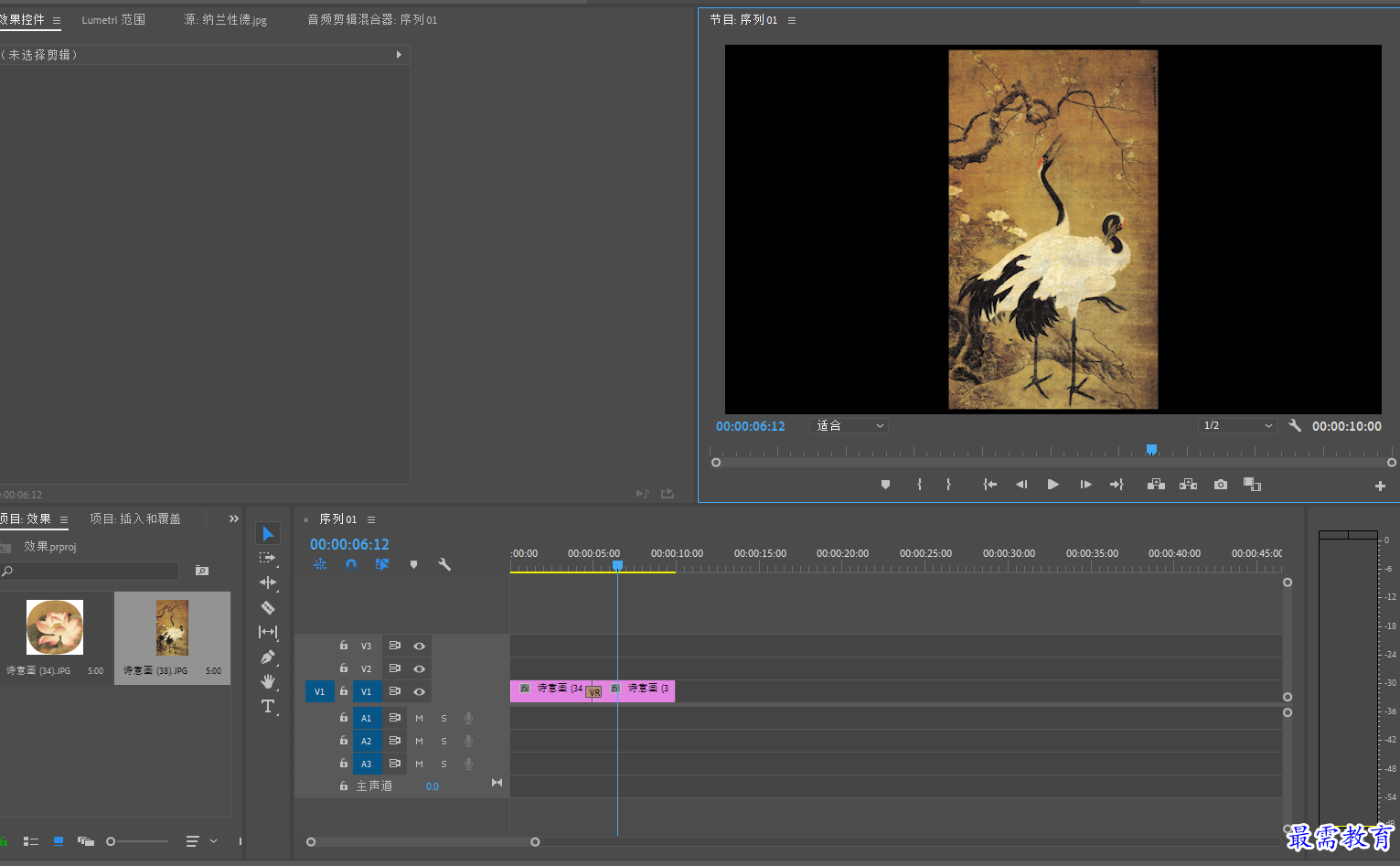The image size is (1400, 866).
Task: Enable voice-over record on track A3
Action: coord(468,764)
